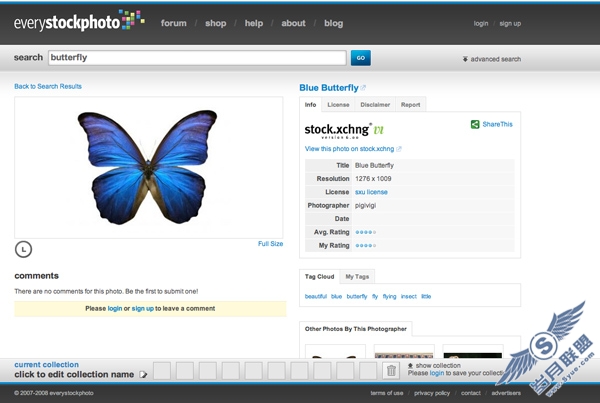Click the little tag
This screenshot has width=600, height=403.
426,296
